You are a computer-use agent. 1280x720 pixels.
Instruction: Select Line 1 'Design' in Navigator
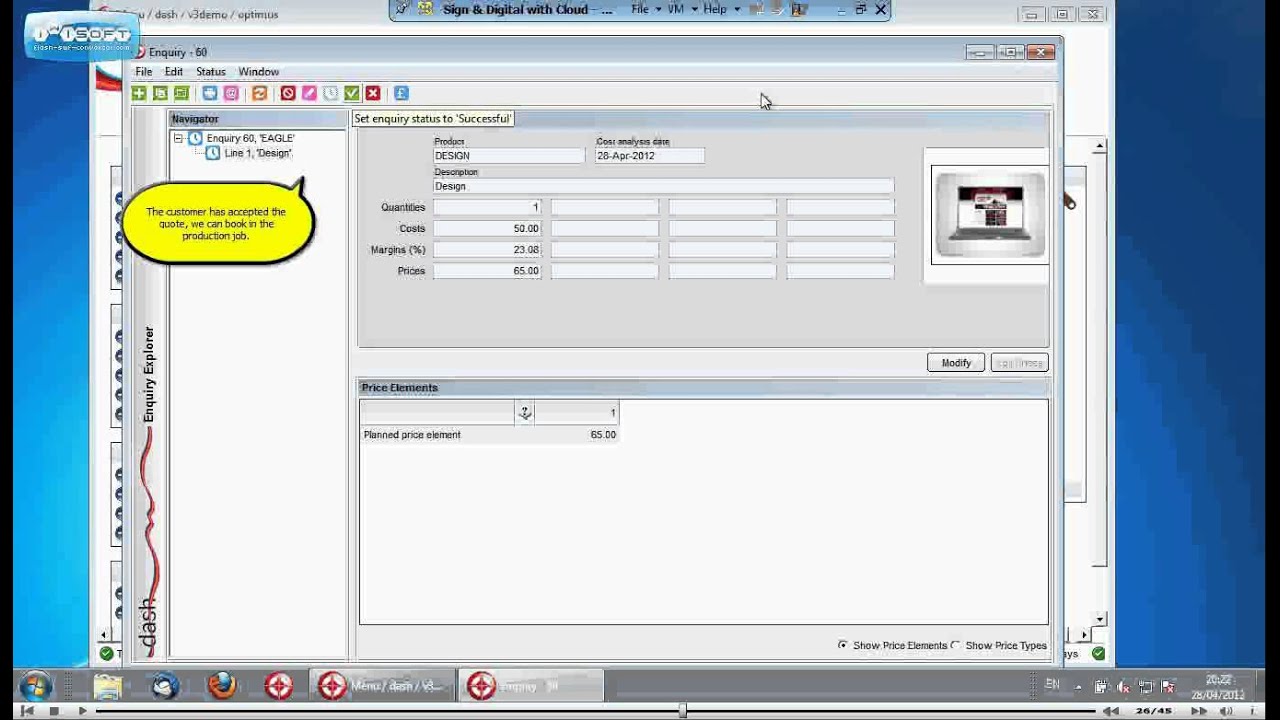click(x=258, y=153)
